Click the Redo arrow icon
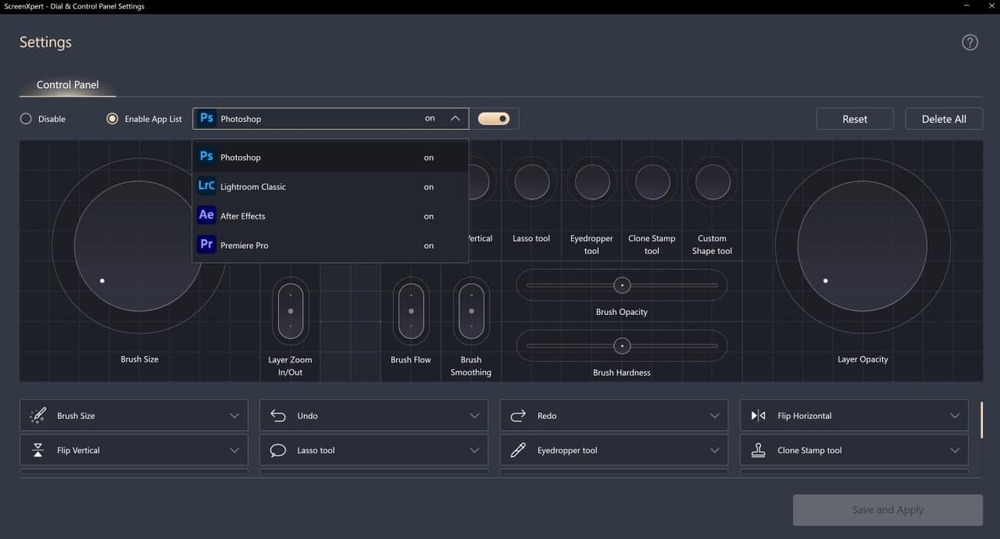 (x=518, y=415)
